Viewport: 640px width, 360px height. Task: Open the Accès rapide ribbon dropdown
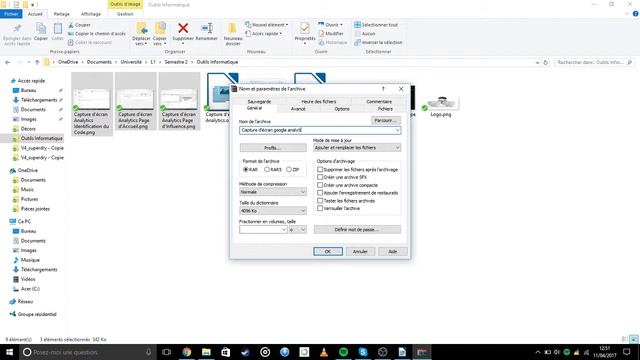click(264, 33)
